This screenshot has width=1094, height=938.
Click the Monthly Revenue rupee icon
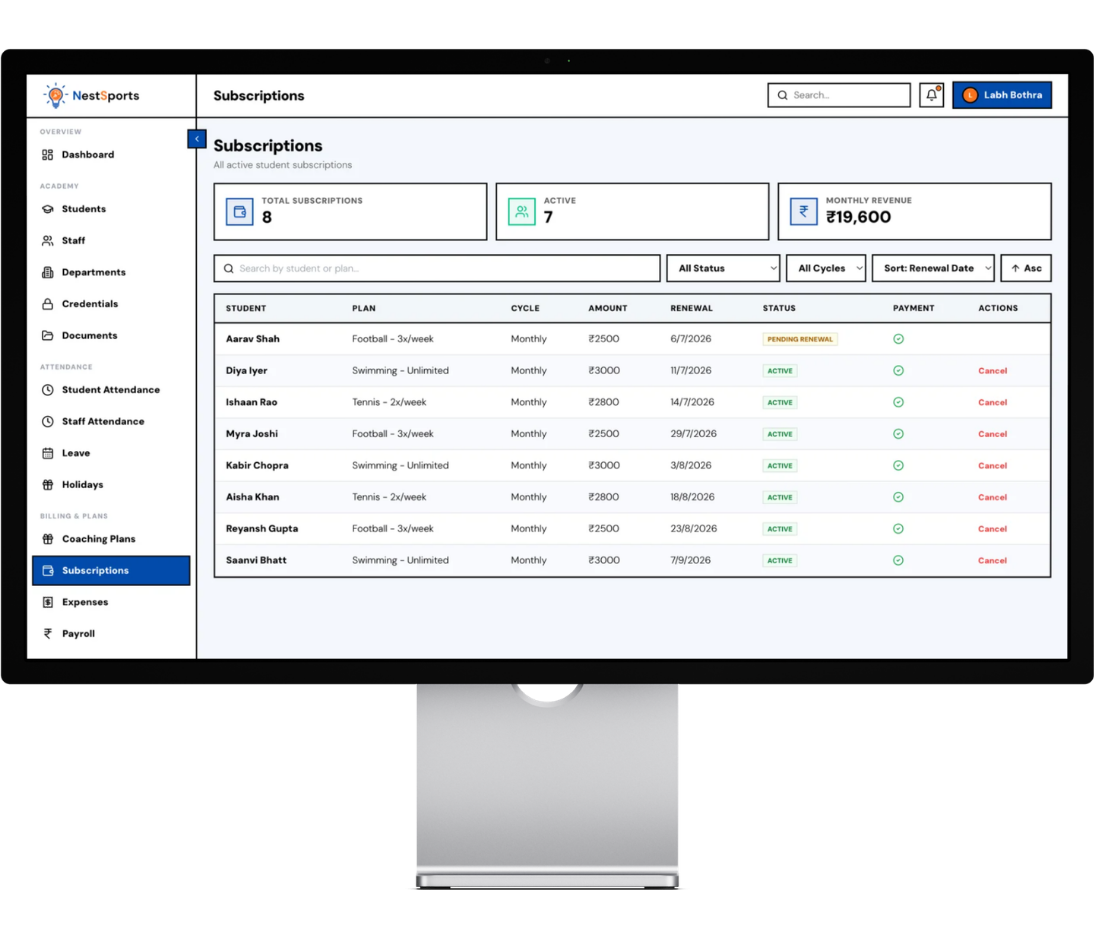(x=803, y=211)
